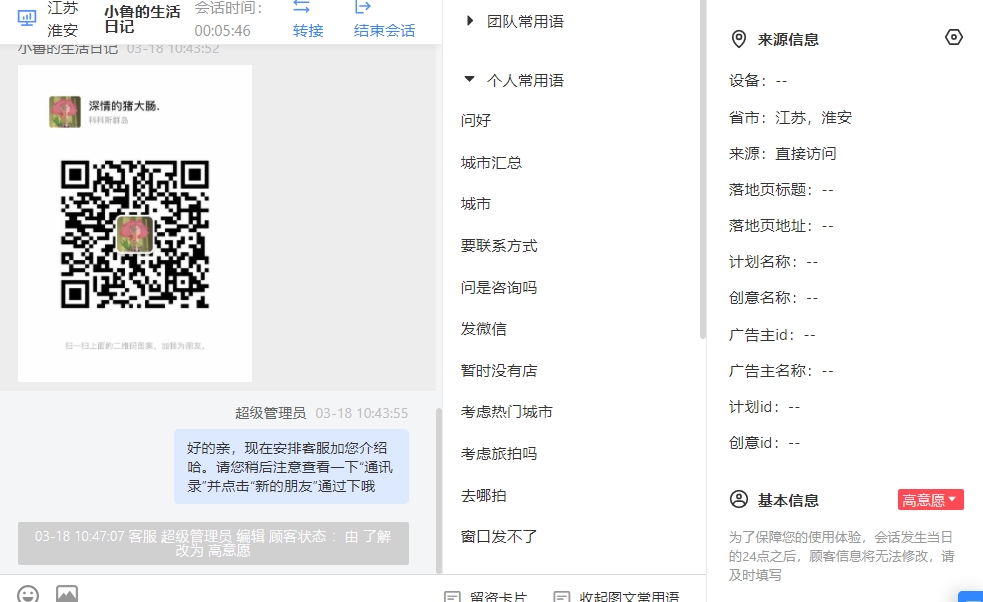
Task: Open the hexagon settings icon in 来源信息
Action: pos(954,38)
